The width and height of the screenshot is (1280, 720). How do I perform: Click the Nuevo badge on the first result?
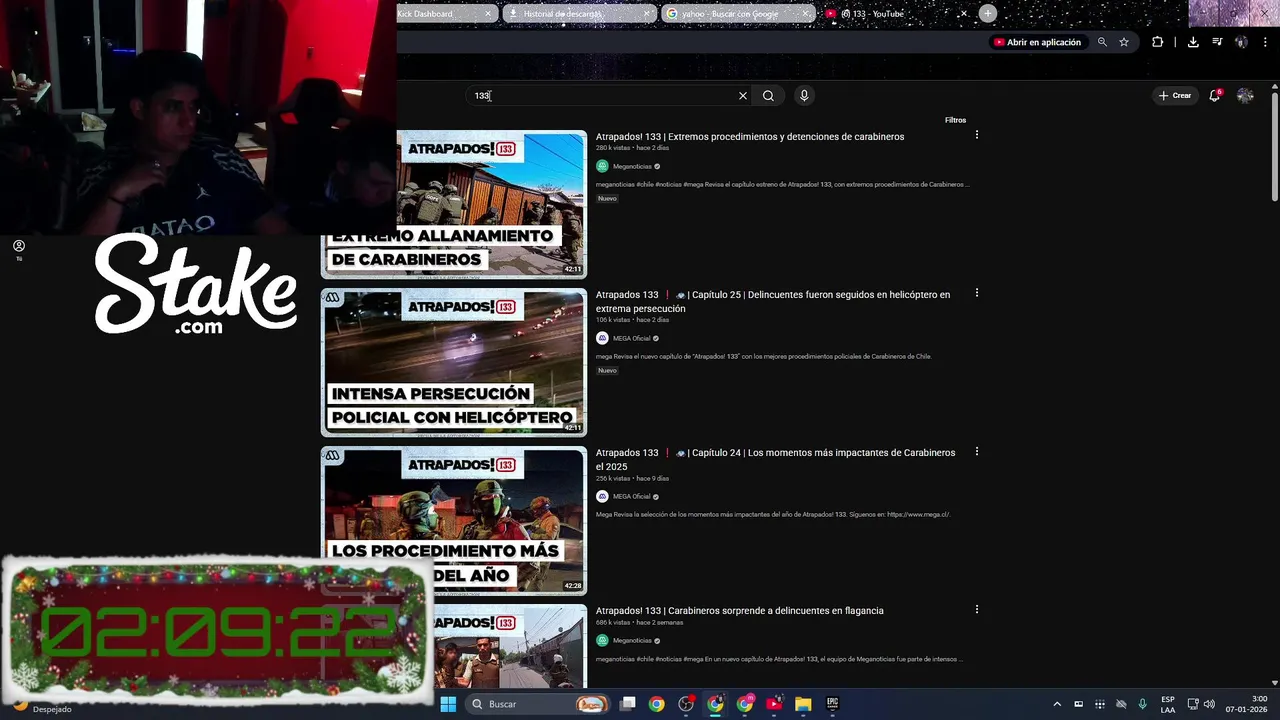607,198
